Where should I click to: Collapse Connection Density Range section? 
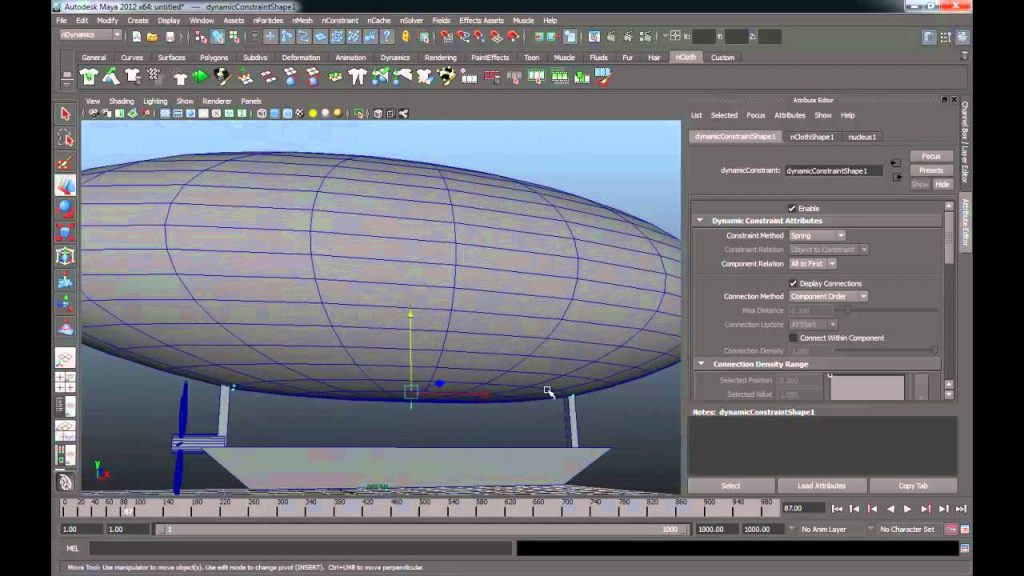click(701, 364)
